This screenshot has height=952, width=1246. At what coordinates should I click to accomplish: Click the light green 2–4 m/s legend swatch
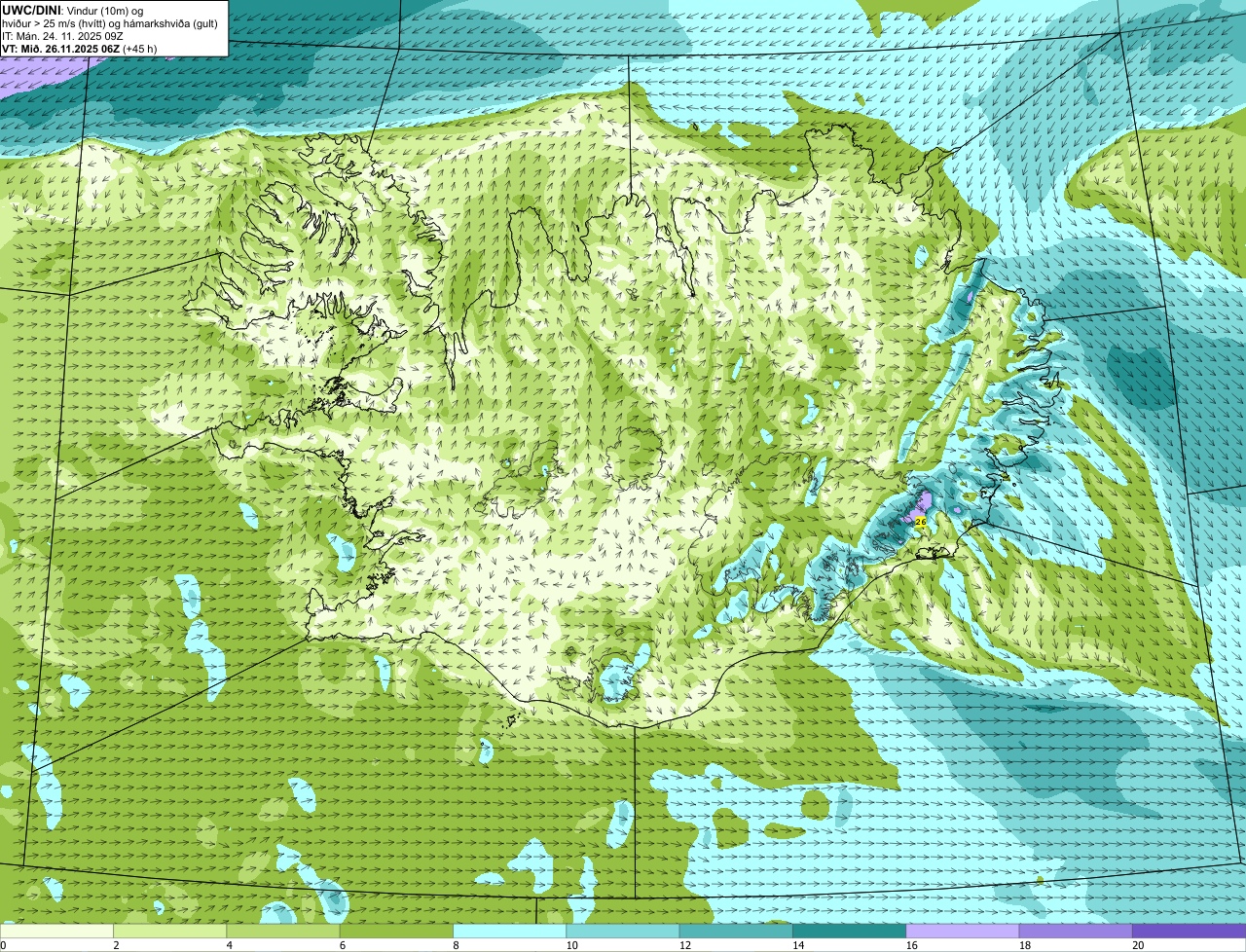click(169, 931)
